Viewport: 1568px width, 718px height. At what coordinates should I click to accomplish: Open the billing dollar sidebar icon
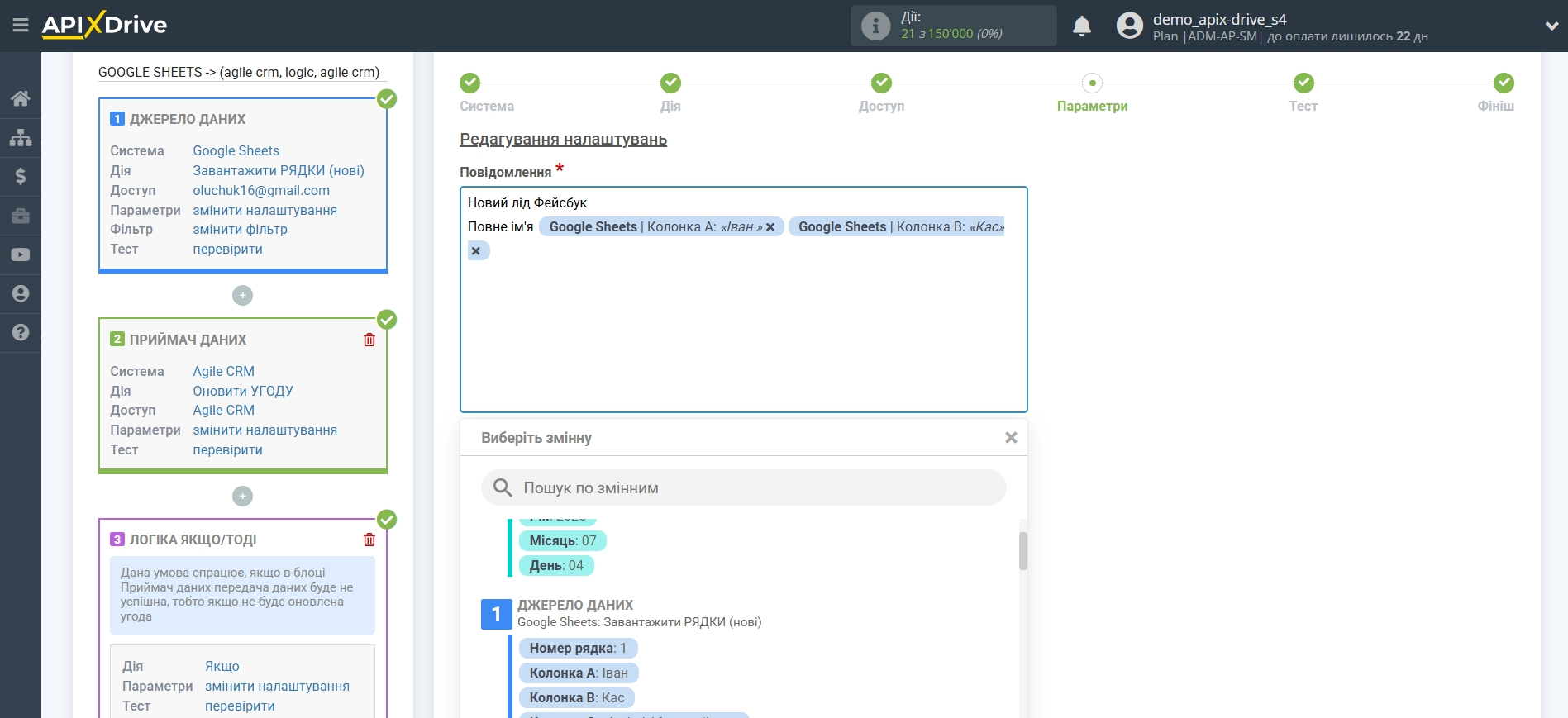[21, 176]
